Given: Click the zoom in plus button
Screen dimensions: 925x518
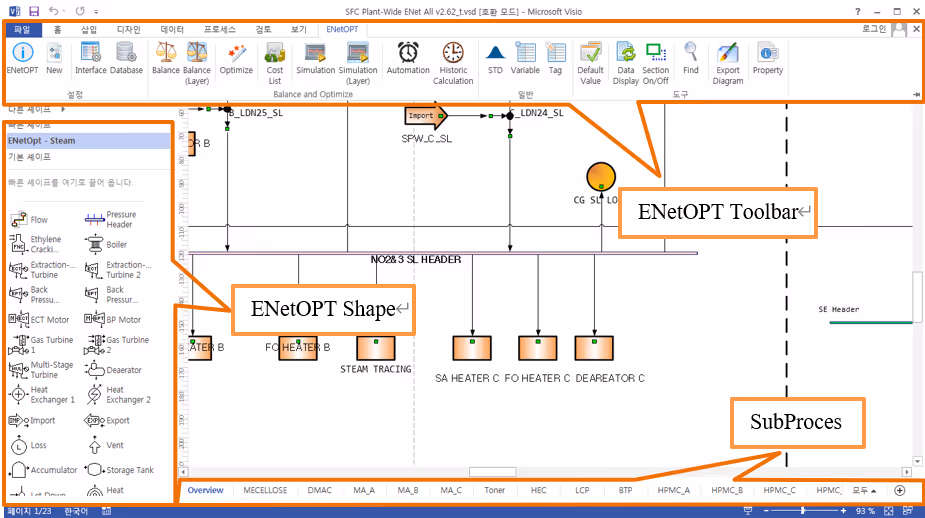Looking at the screenshot, I should pos(843,510).
